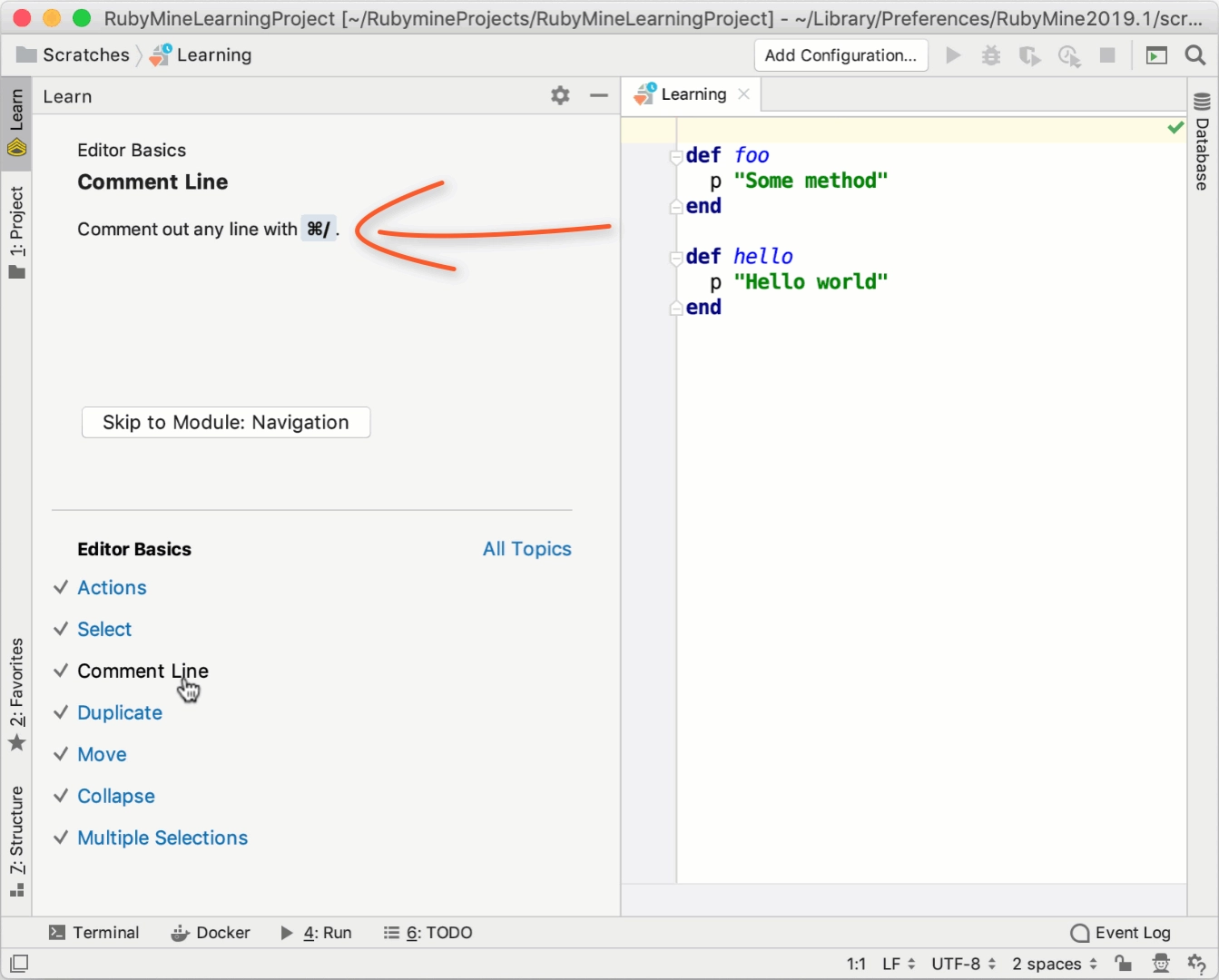Click fold end marker of foo method
This screenshot has height=980, width=1219.
click(x=676, y=207)
